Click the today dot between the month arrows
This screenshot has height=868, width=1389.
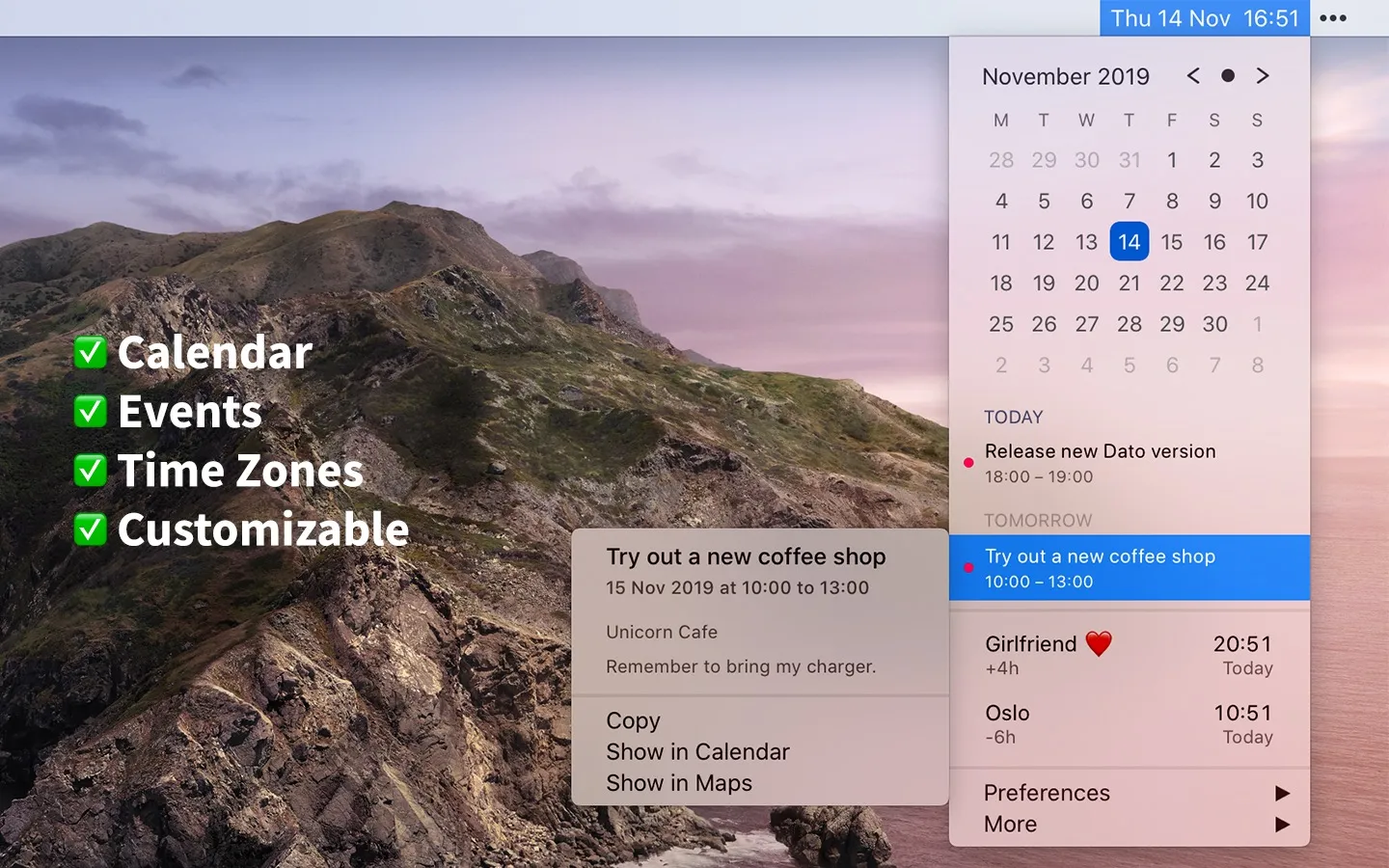coord(1228,75)
